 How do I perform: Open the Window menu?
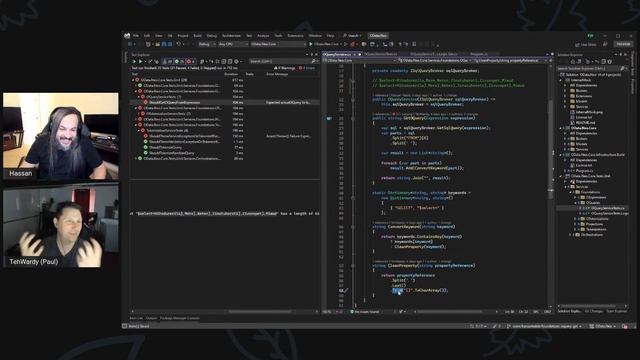coord(315,36)
